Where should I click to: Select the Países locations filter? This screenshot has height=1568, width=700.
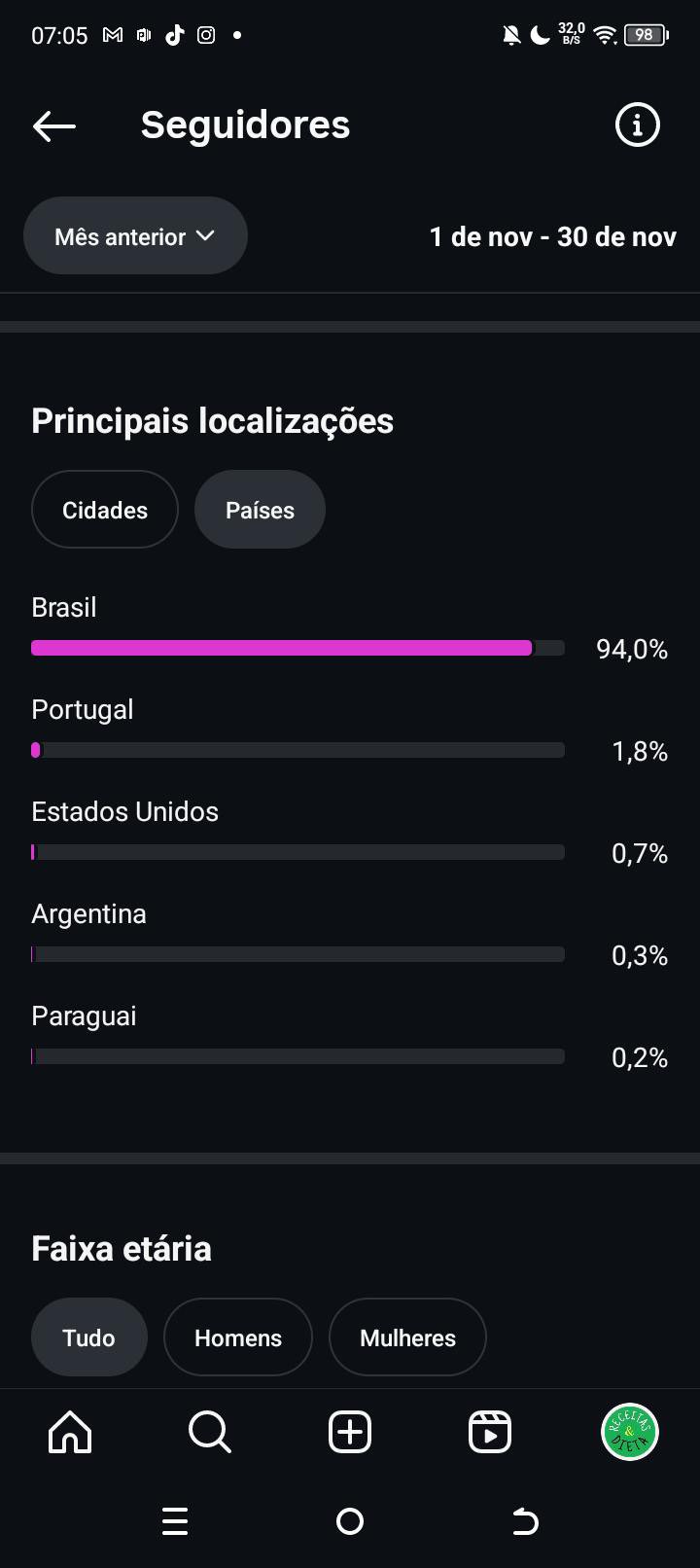(260, 510)
